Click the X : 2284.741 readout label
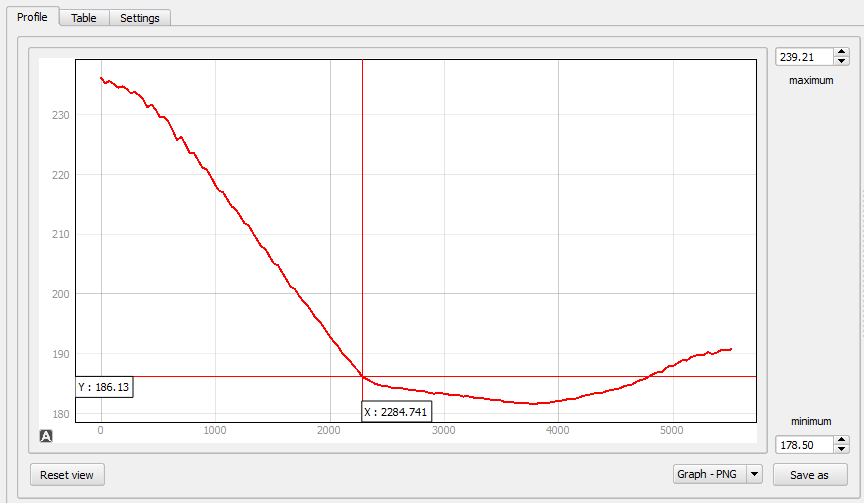The image size is (864, 503). pyautogui.click(x=395, y=411)
